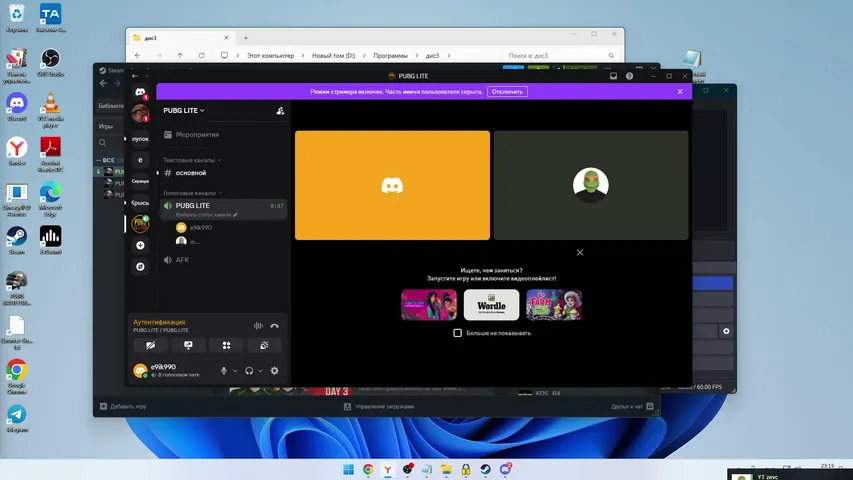Open Discord help question mark icon
This screenshot has width=853, height=480.
(629, 76)
